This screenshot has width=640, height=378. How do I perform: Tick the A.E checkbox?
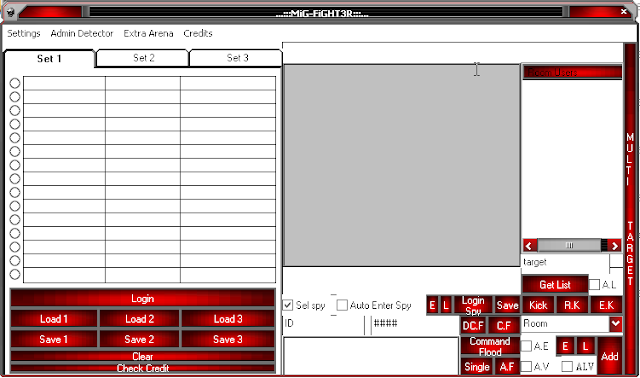click(527, 346)
